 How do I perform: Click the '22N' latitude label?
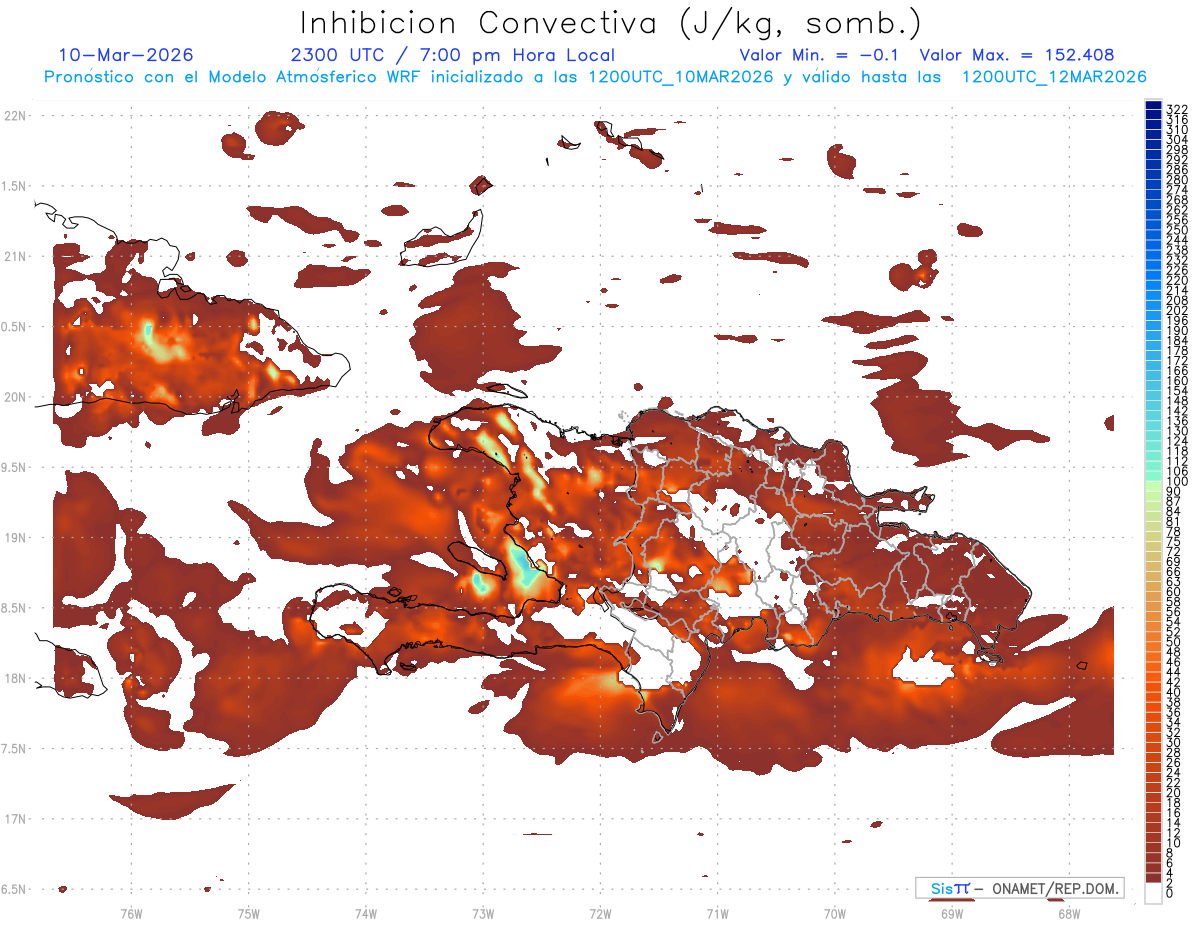[x=15, y=116]
